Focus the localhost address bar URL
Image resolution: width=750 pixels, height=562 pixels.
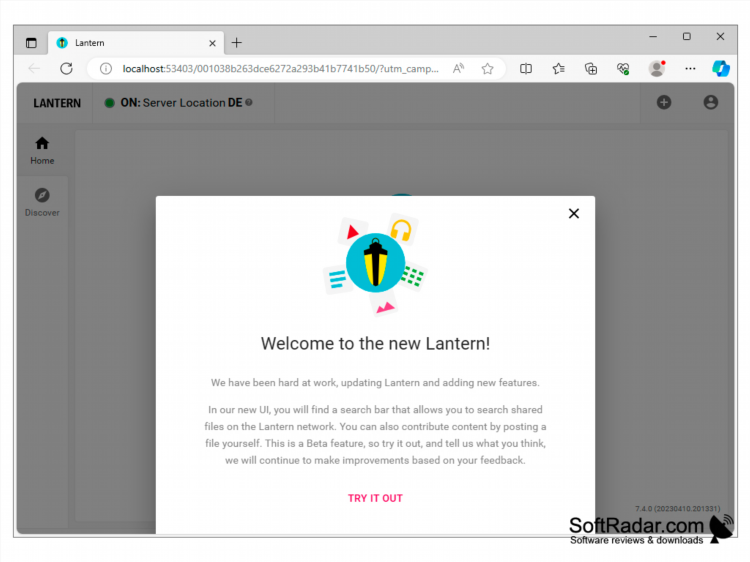tap(280, 69)
